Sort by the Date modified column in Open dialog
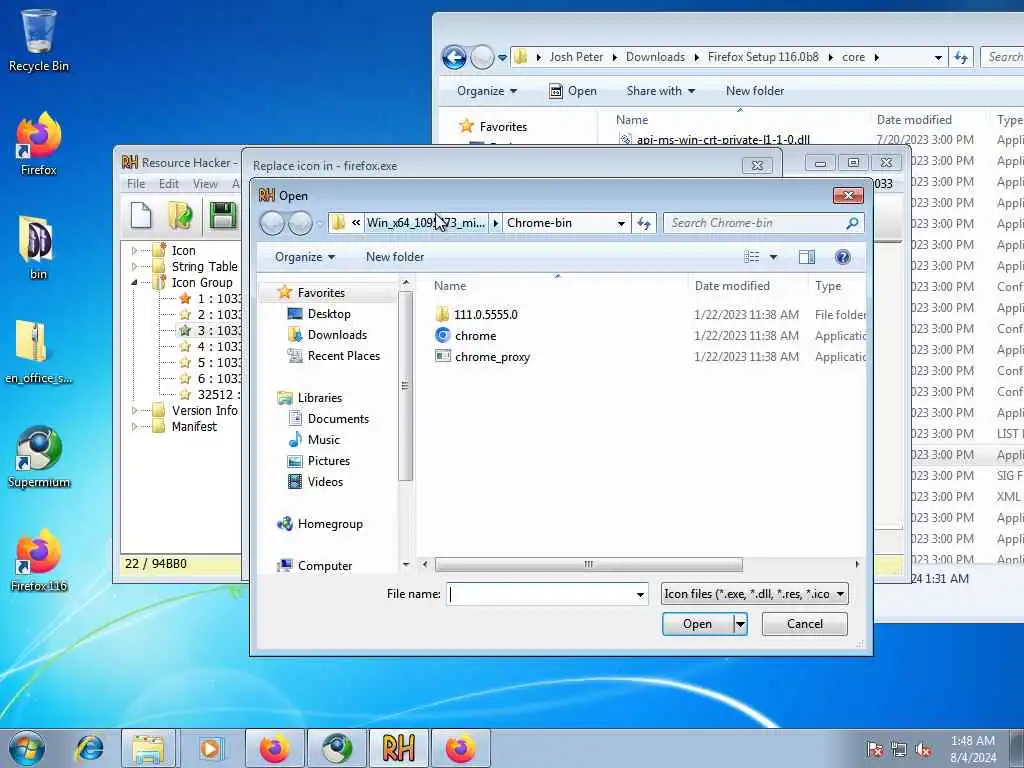Image resolution: width=1024 pixels, height=768 pixels. point(732,286)
